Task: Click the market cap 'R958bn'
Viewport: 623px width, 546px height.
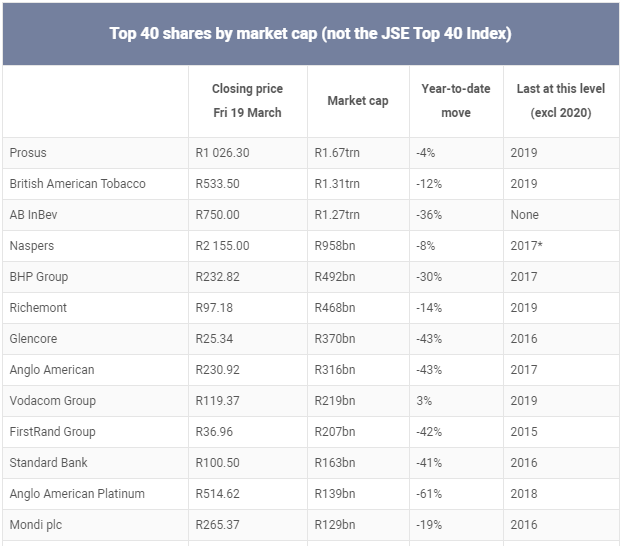Action: click(335, 246)
